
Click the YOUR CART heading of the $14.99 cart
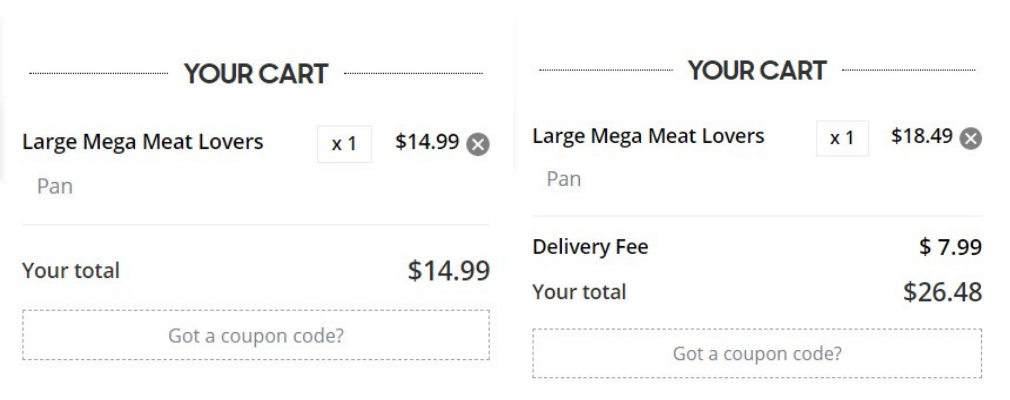coord(255,75)
